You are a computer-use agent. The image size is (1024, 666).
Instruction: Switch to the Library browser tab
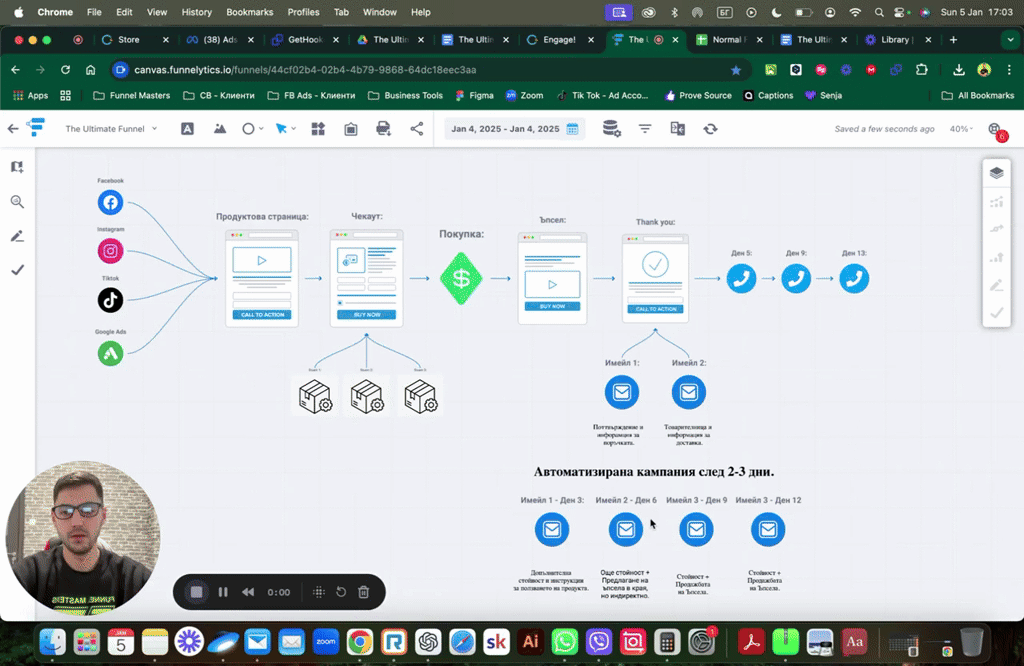tap(898, 40)
